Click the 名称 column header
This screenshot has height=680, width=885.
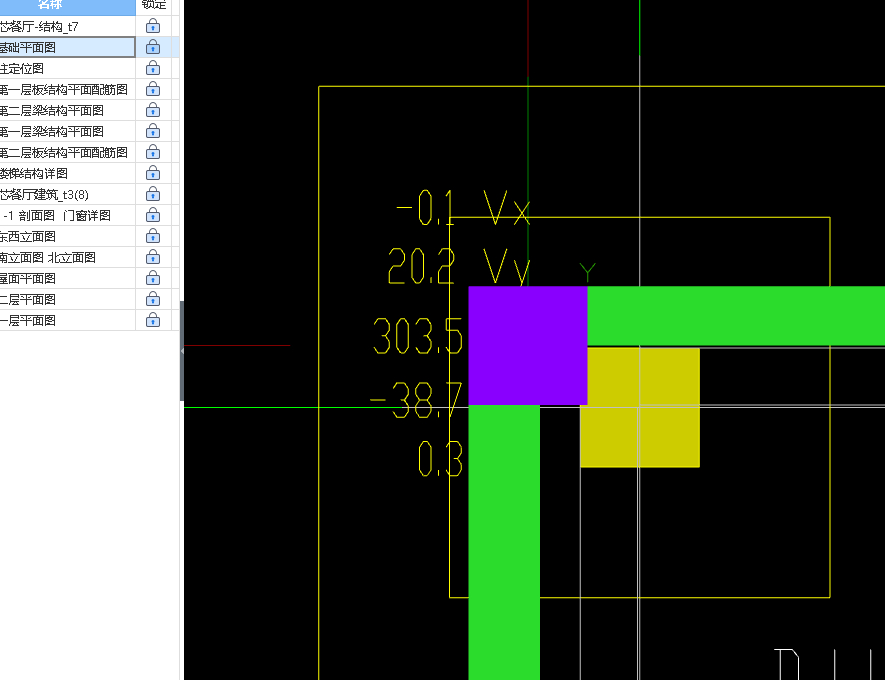coord(67,6)
